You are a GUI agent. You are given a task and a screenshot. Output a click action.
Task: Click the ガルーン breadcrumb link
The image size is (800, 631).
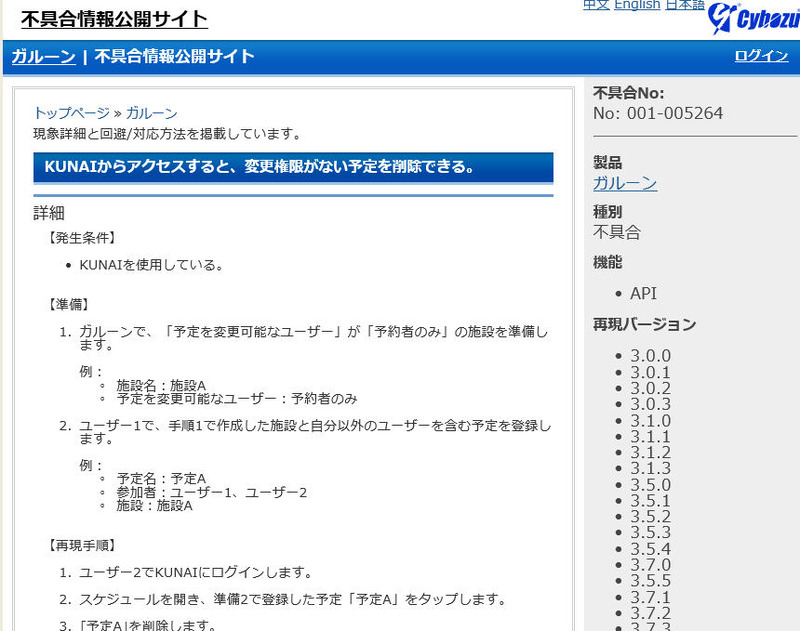[151, 113]
